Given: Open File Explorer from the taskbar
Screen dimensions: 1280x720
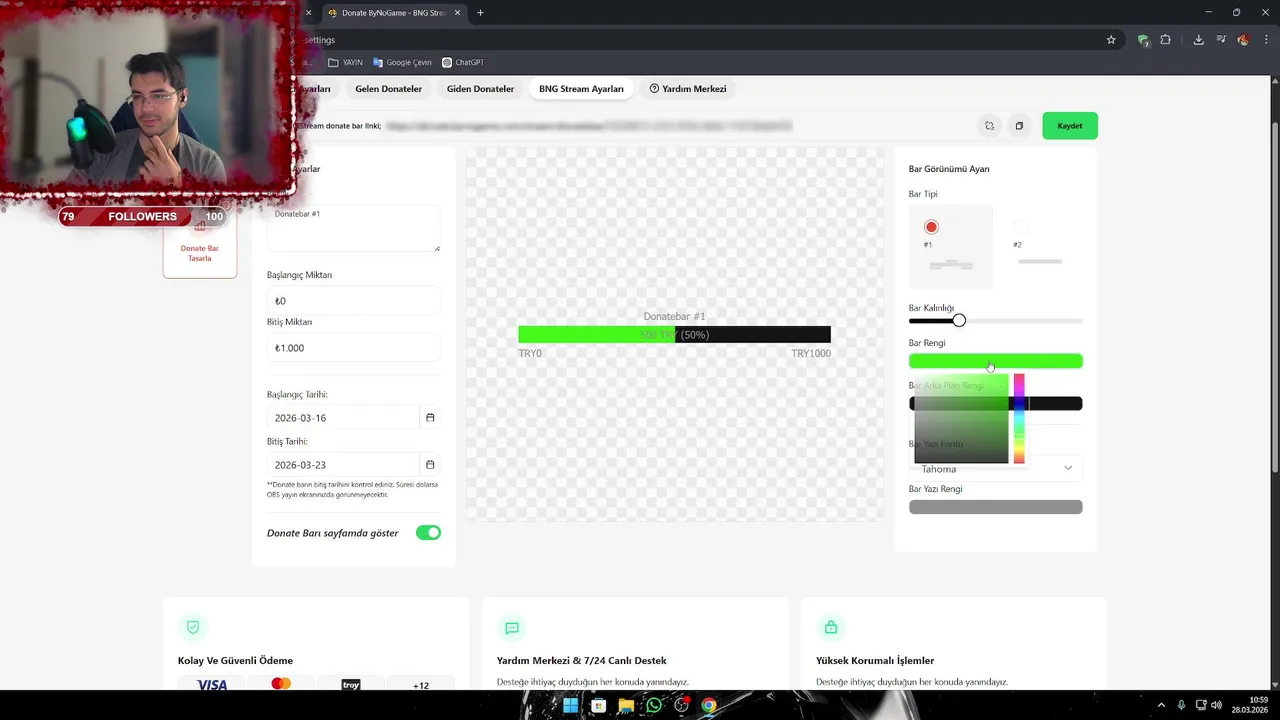Looking at the screenshot, I should pyautogui.click(x=626, y=705).
